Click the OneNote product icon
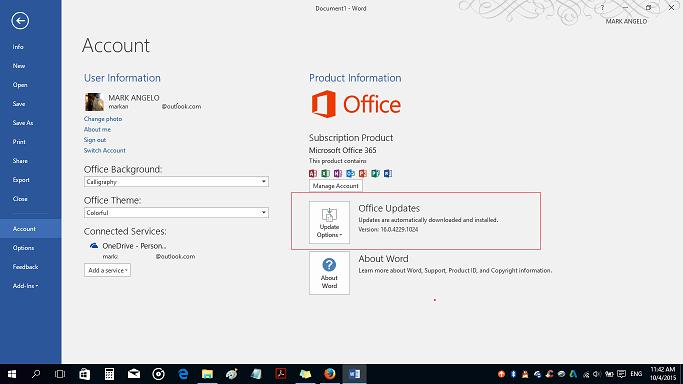Viewport: 683px width, 384px height. click(x=338, y=173)
